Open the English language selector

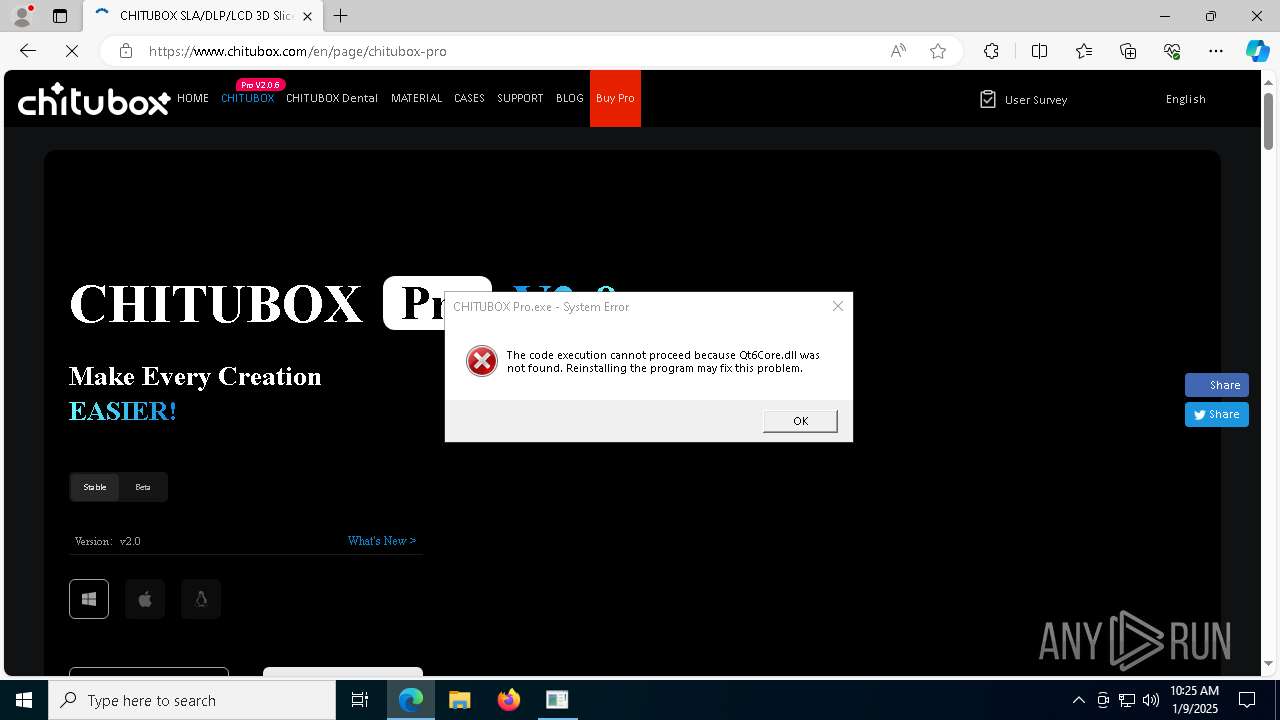coord(1185,99)
